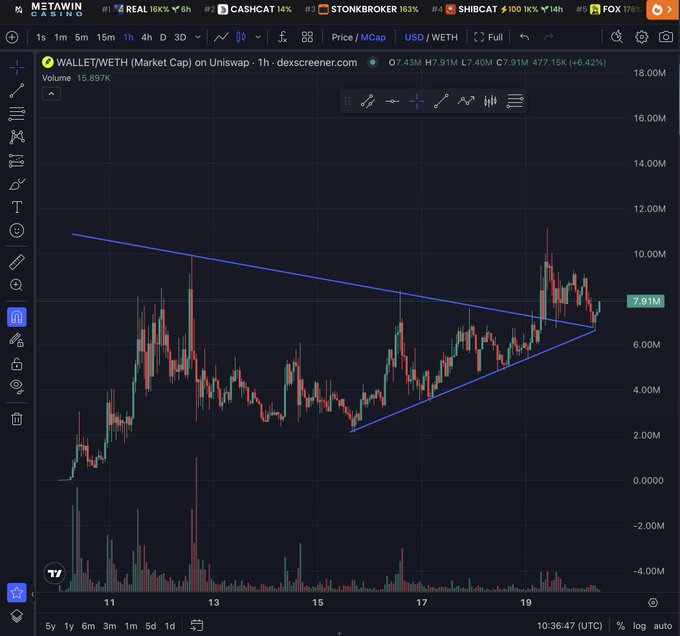The width and height of the screenshot is (680, 636).
Task: Toggle hide all drawings eye icon
Action: (17, 386)
